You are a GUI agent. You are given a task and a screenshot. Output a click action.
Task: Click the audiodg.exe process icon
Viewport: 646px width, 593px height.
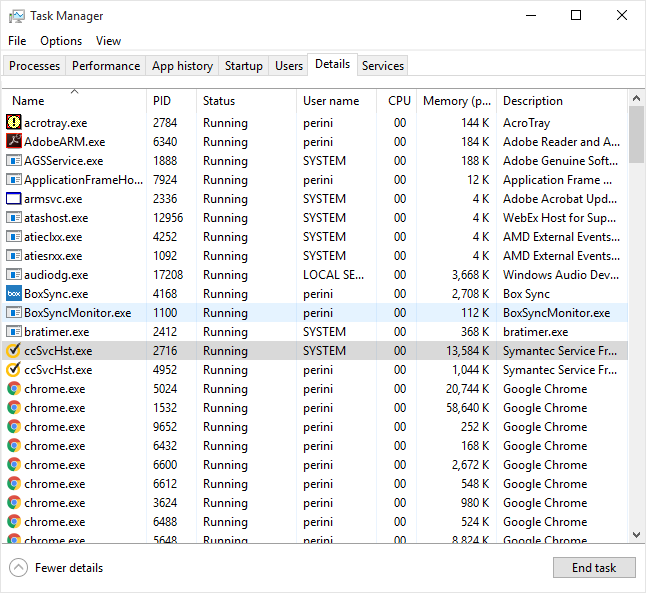(x=14, y=275)
